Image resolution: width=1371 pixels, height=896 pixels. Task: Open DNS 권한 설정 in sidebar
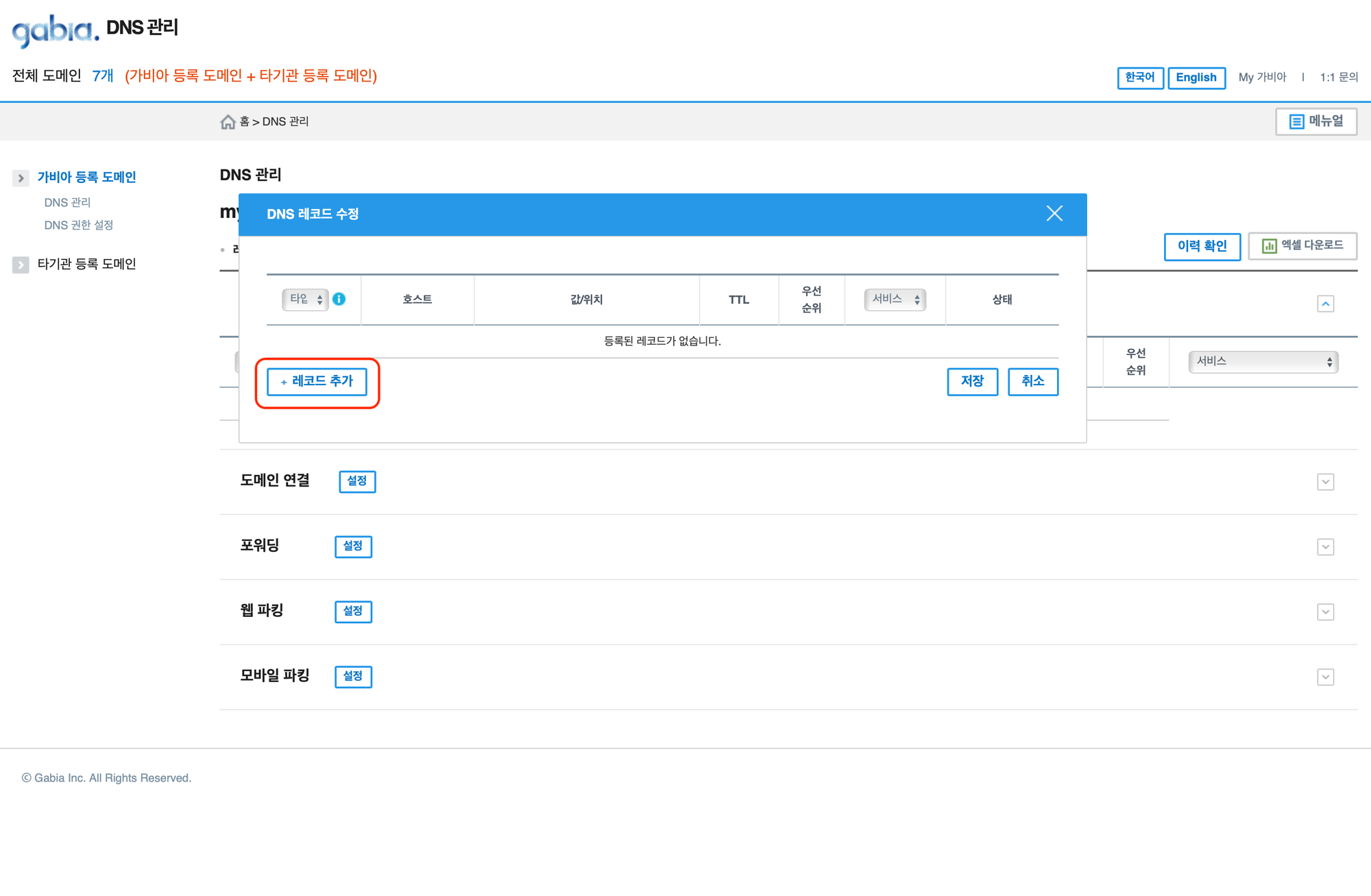pos(78,225)
